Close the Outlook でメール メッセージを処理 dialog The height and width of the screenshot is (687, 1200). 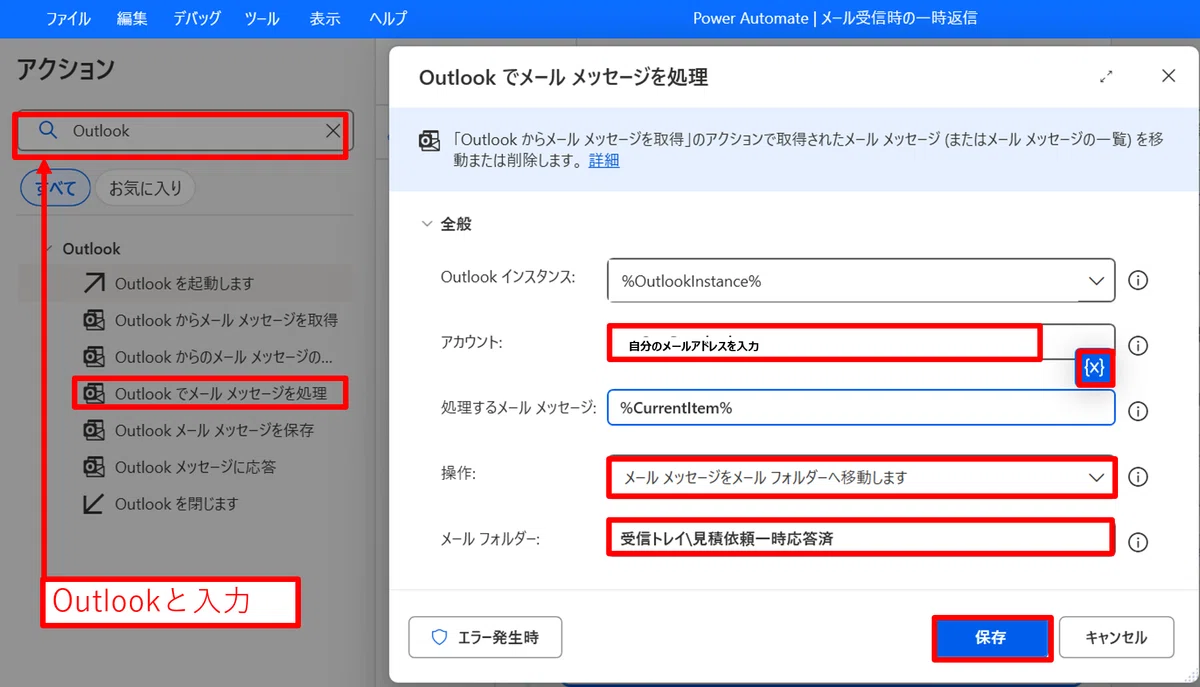click(x=1169, y=76)
